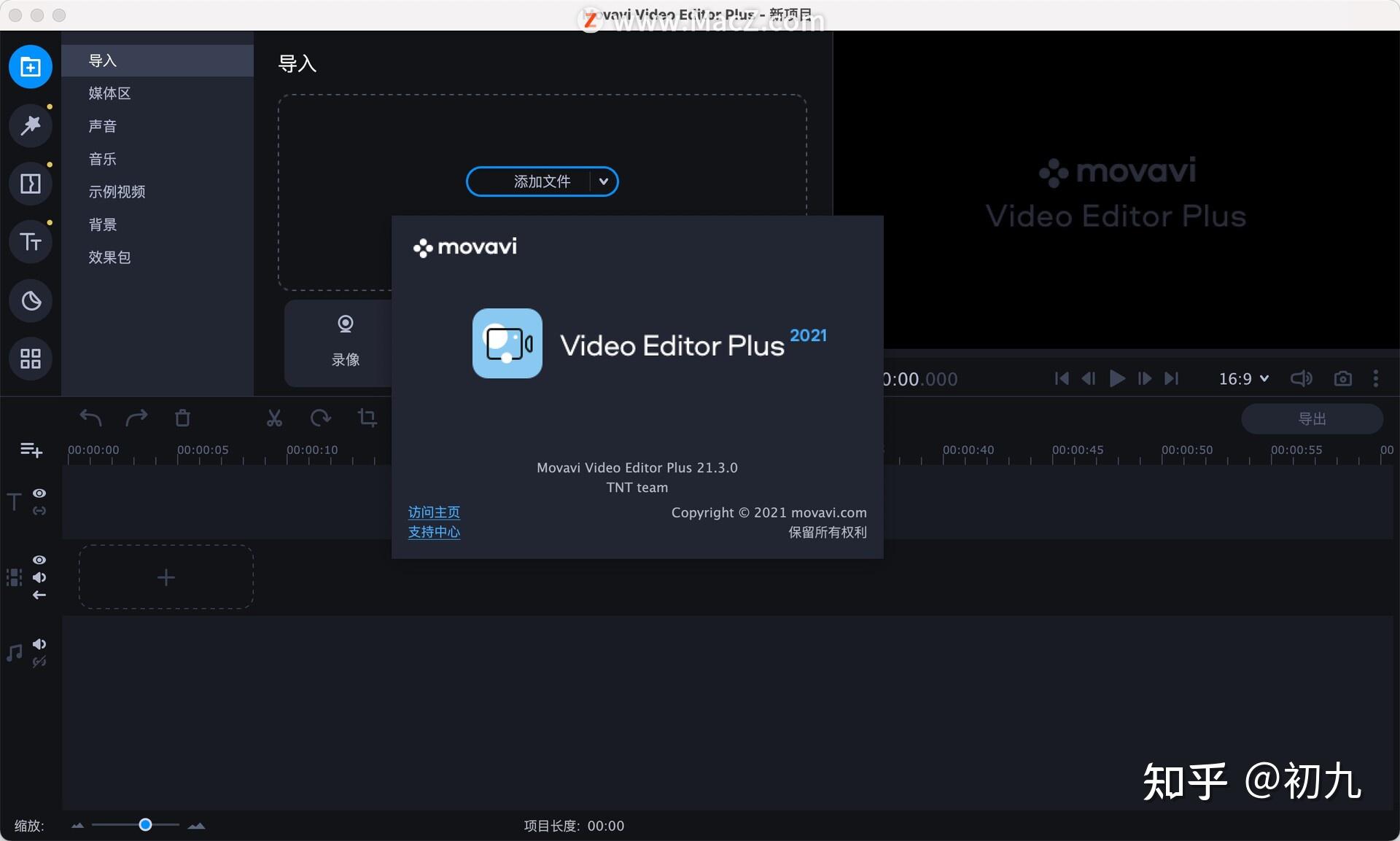Viewport: 1400px width, 841px height.
Task: Step back one frame in preview
Action: 1089,378
